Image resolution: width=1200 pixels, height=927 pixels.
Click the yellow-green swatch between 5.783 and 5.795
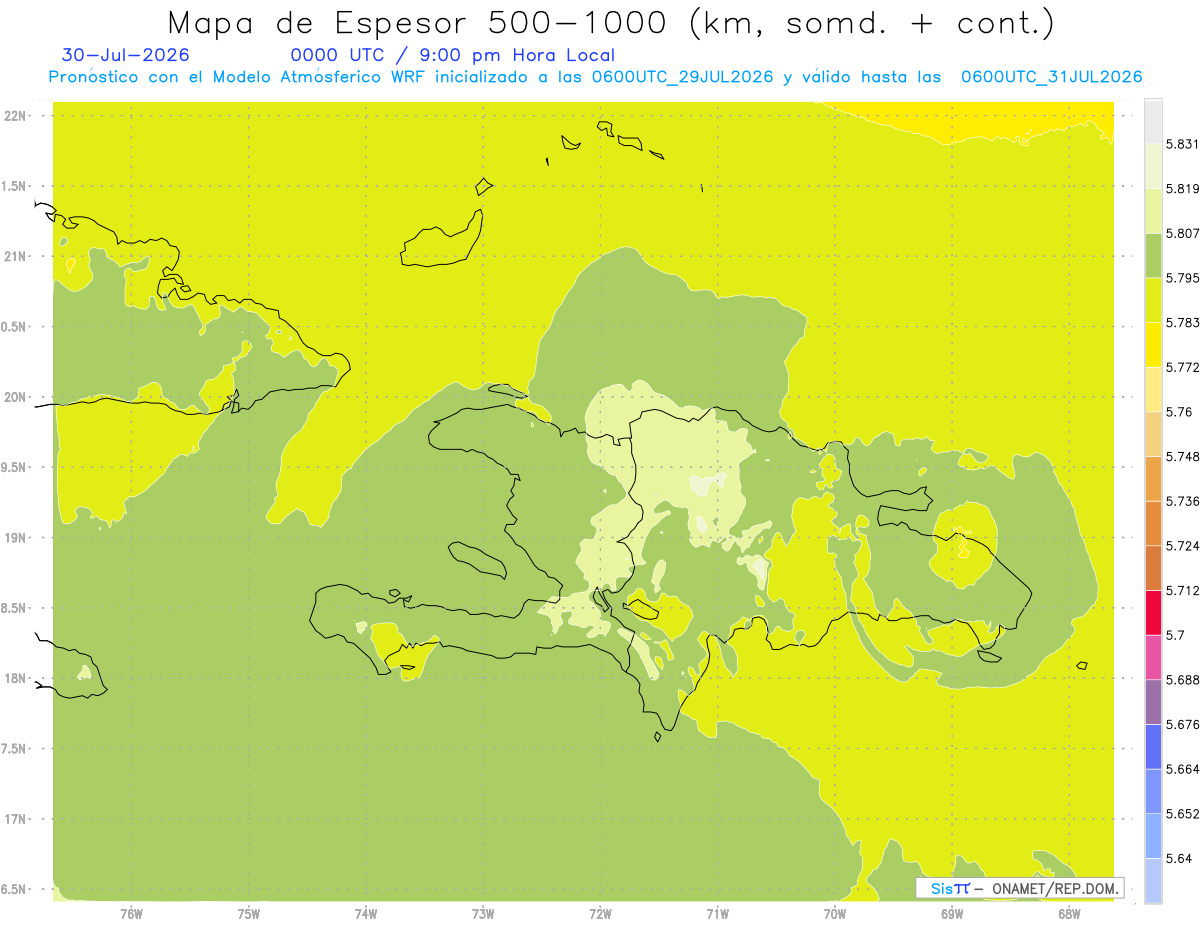tap(1153, 299)
